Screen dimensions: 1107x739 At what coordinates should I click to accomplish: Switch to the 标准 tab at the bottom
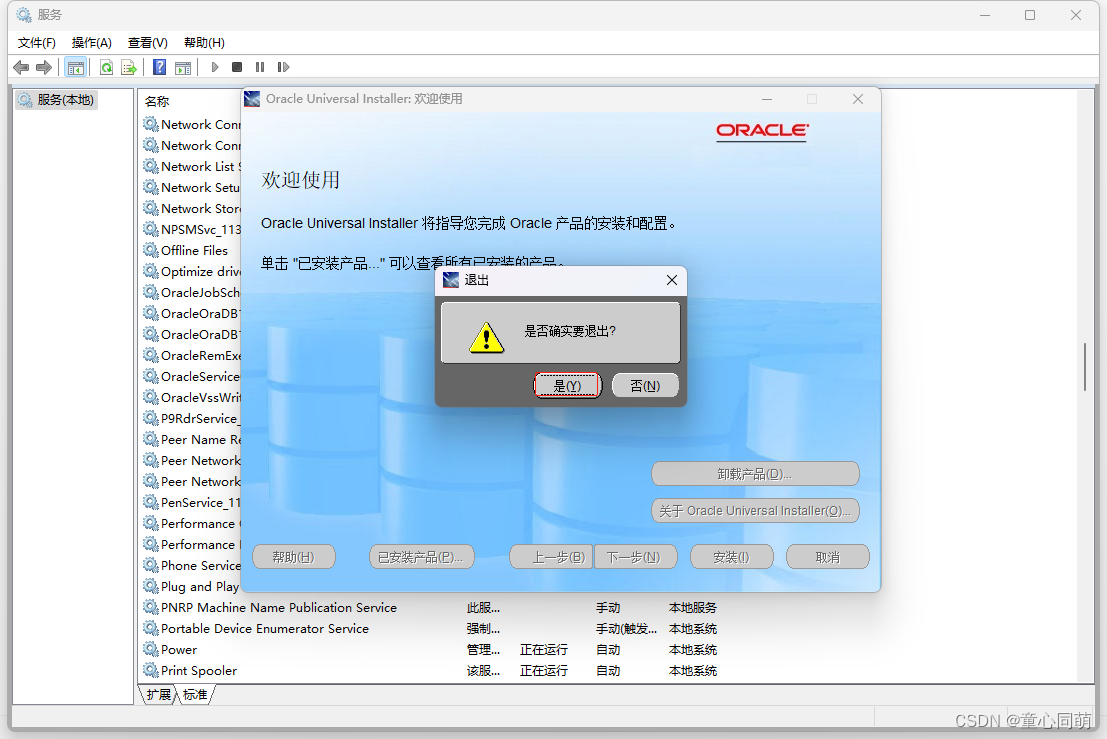(195, 695)
